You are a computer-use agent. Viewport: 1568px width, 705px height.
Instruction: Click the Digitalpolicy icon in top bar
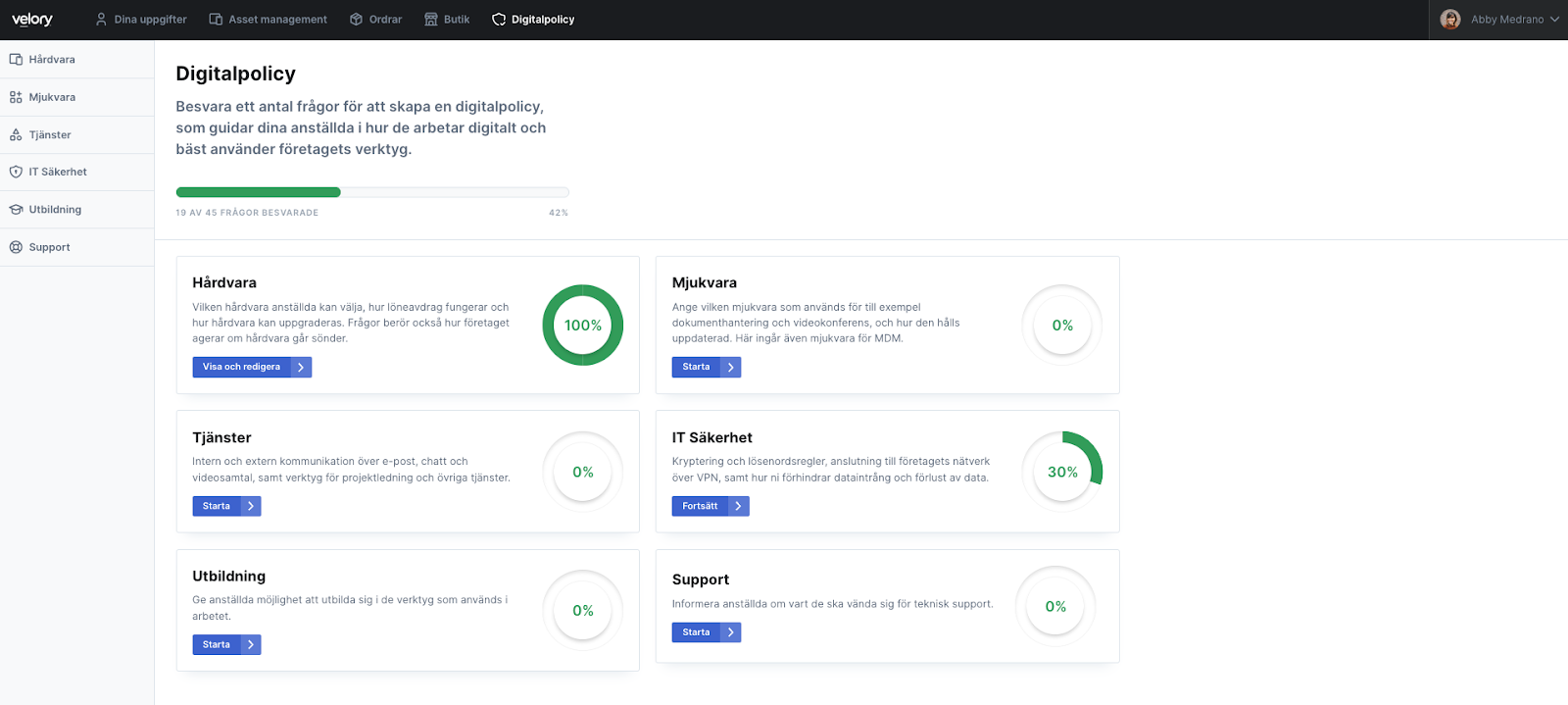[499, 20]
